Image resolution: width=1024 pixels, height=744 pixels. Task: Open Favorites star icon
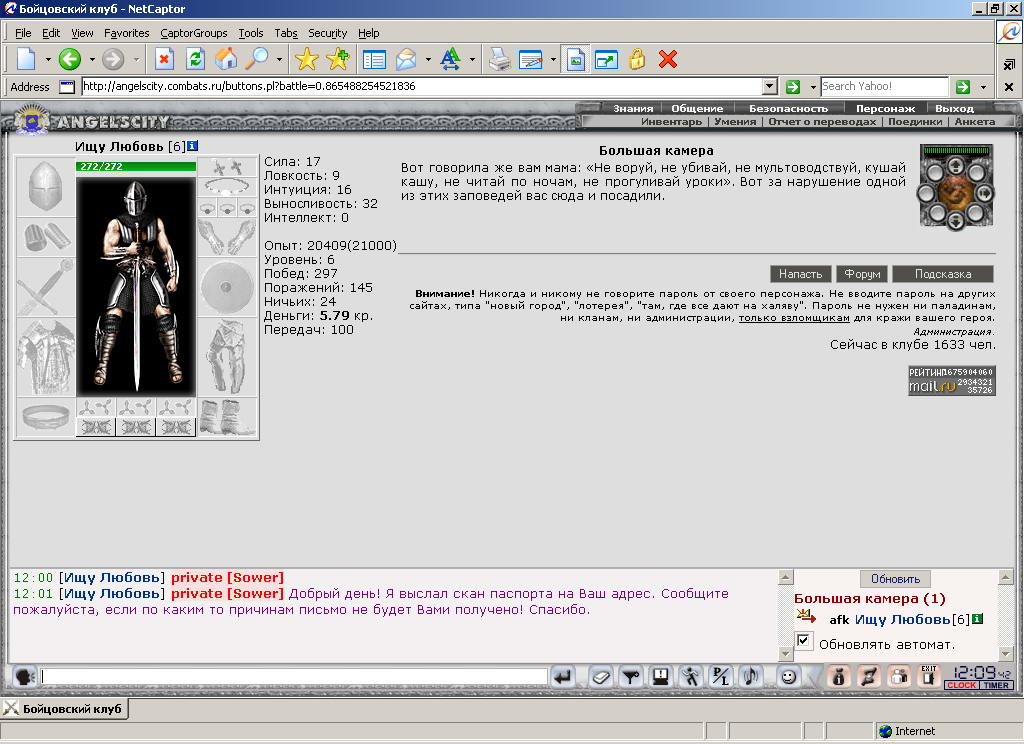pos(306,59)
